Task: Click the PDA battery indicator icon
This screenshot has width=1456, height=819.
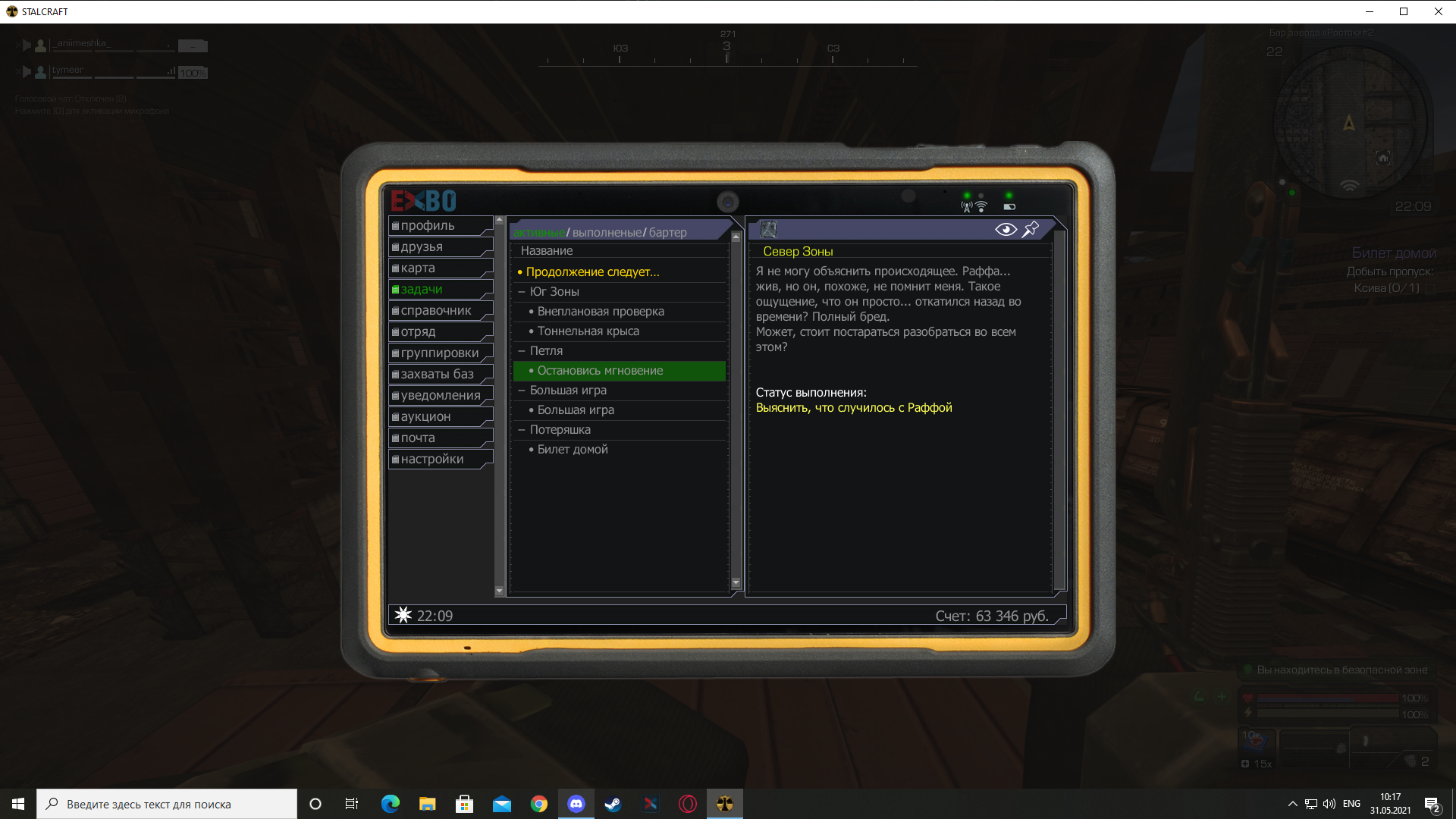Action: 1009,207
